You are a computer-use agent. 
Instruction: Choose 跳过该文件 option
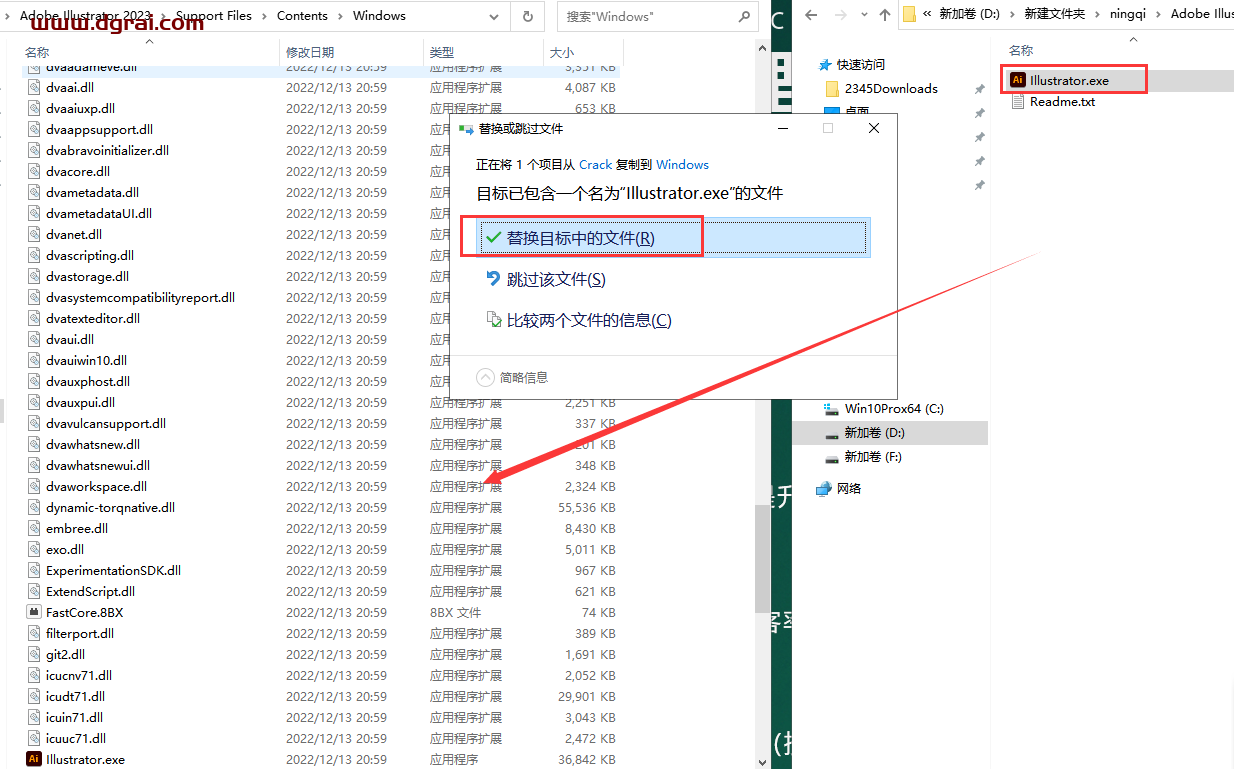[x=555, y=280]
